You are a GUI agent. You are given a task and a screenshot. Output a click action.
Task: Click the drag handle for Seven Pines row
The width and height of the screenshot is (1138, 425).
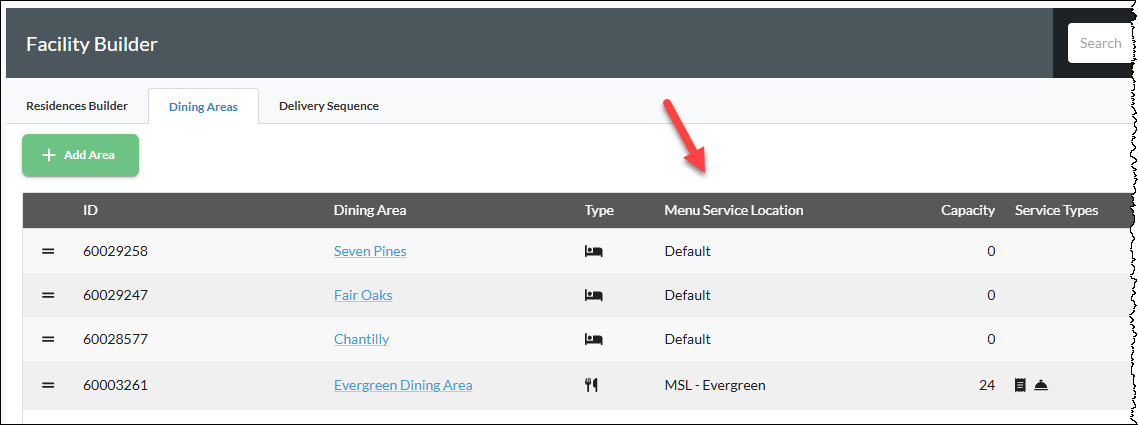[x=48, y=251]
